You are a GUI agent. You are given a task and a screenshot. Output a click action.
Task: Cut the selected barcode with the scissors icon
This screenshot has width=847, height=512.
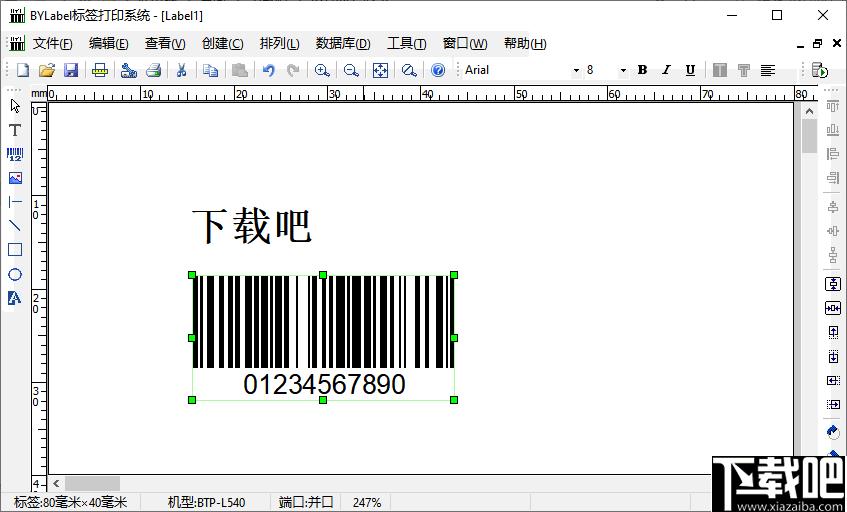click(x=182, y=70)
